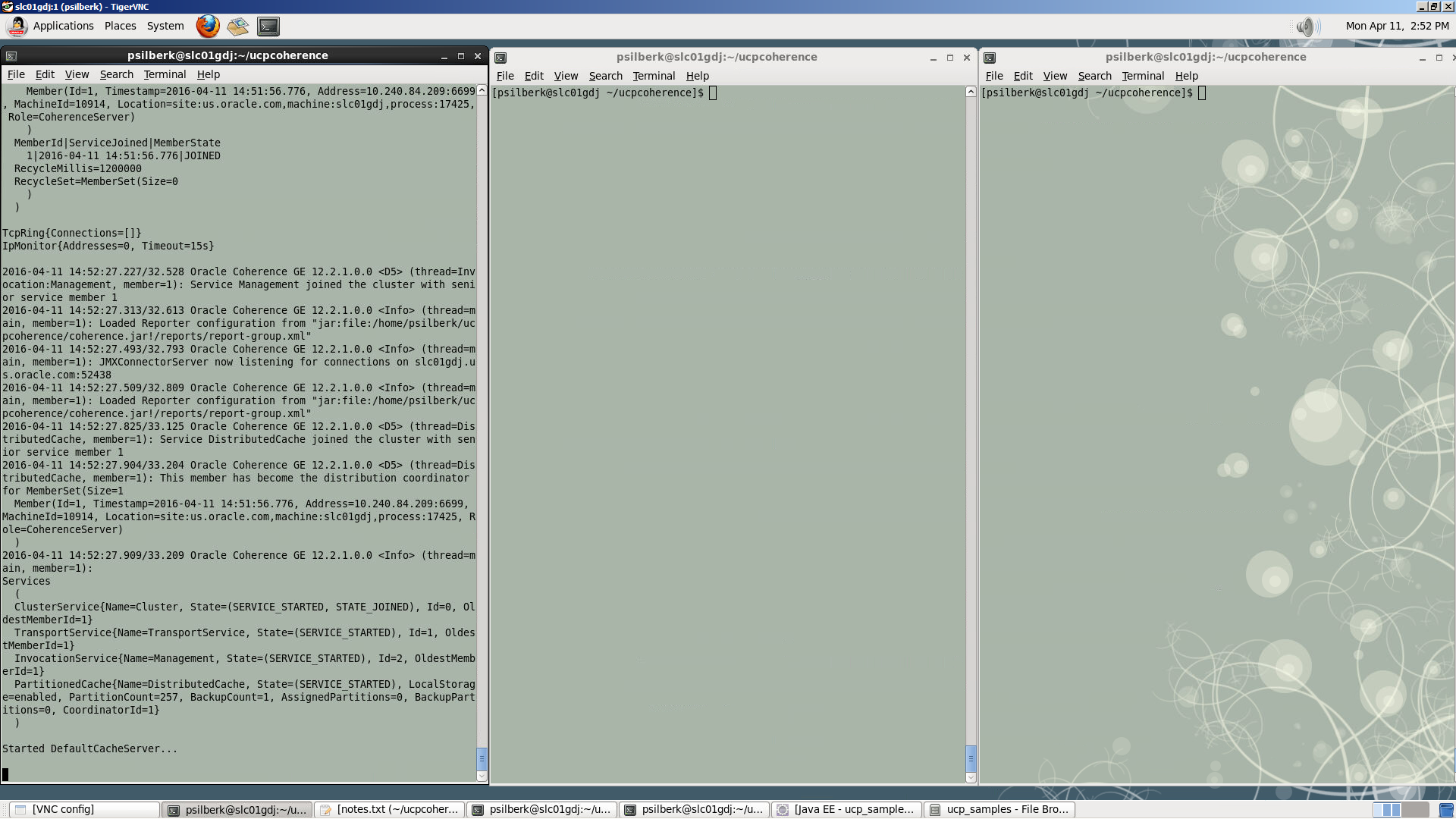Switch to Java EE ucp_sample taskbar window

point(846,810)
